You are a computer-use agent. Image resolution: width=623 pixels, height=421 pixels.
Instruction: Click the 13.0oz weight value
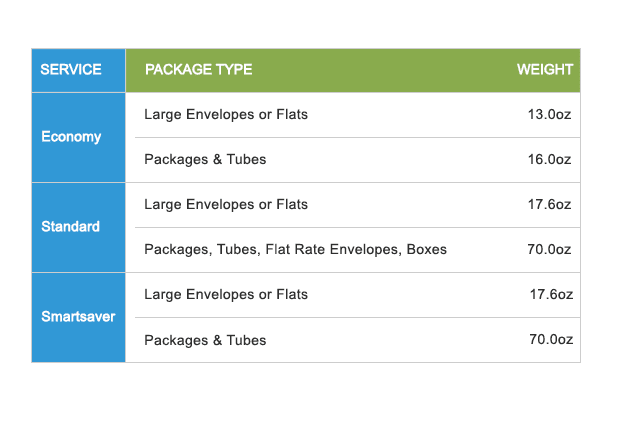(549, 114)
